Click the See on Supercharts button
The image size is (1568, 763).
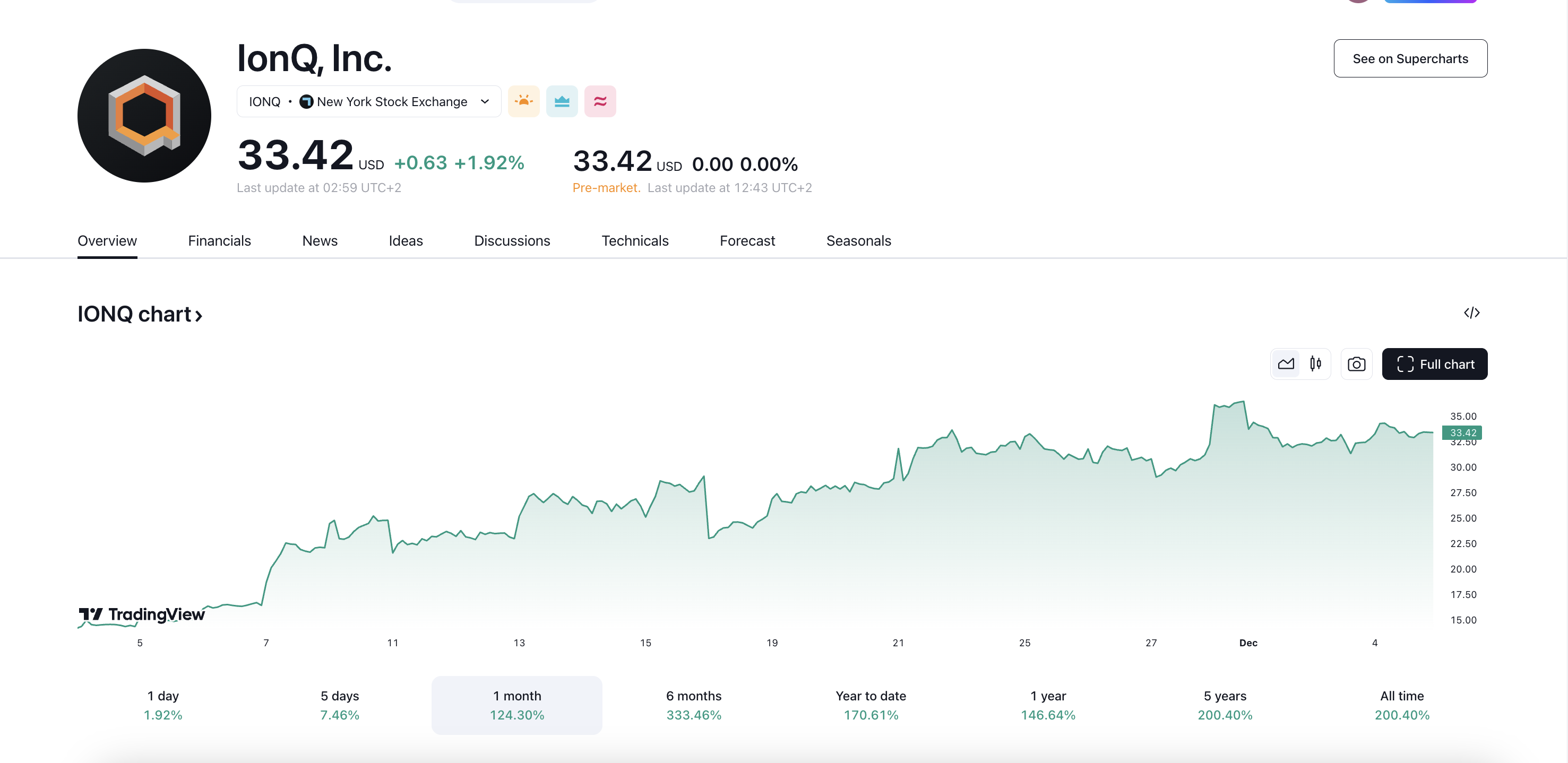(x=1410, y=58)
